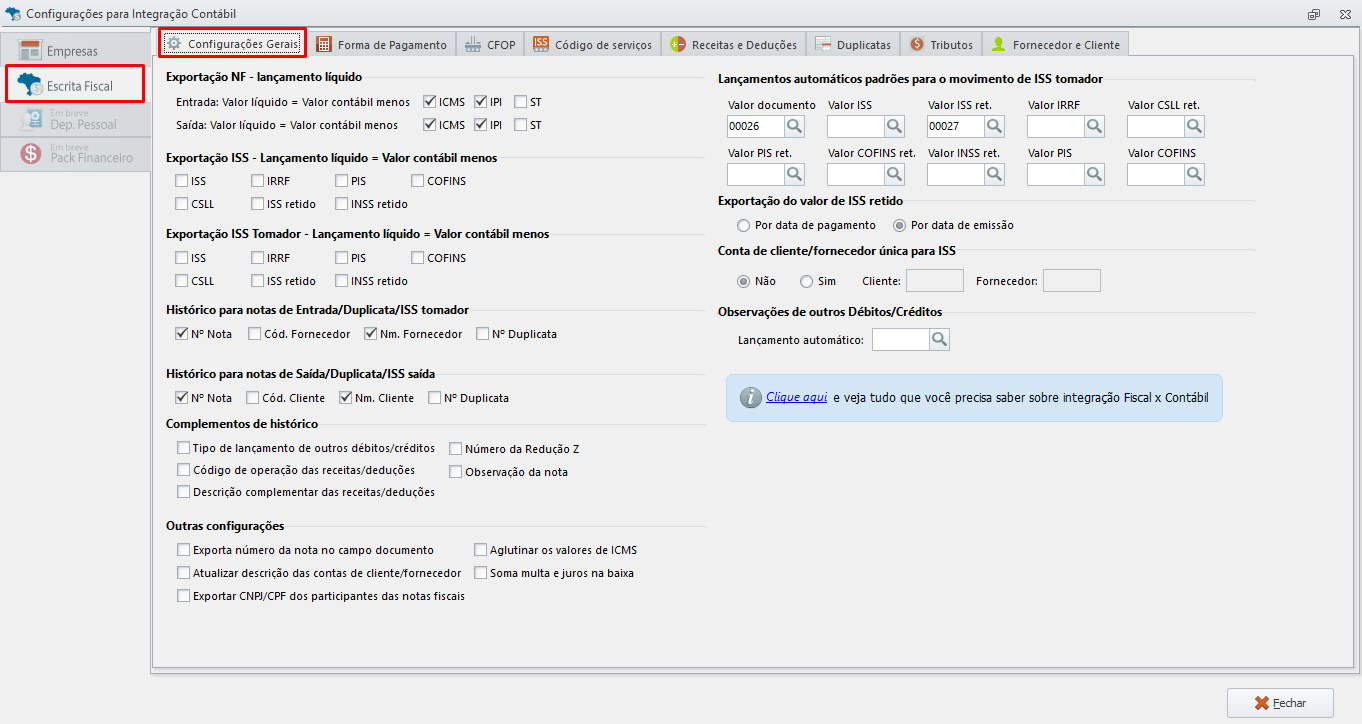Click the Valor documento search magnifier icon
Screen dimensions: 1362x724
[794, 126]
